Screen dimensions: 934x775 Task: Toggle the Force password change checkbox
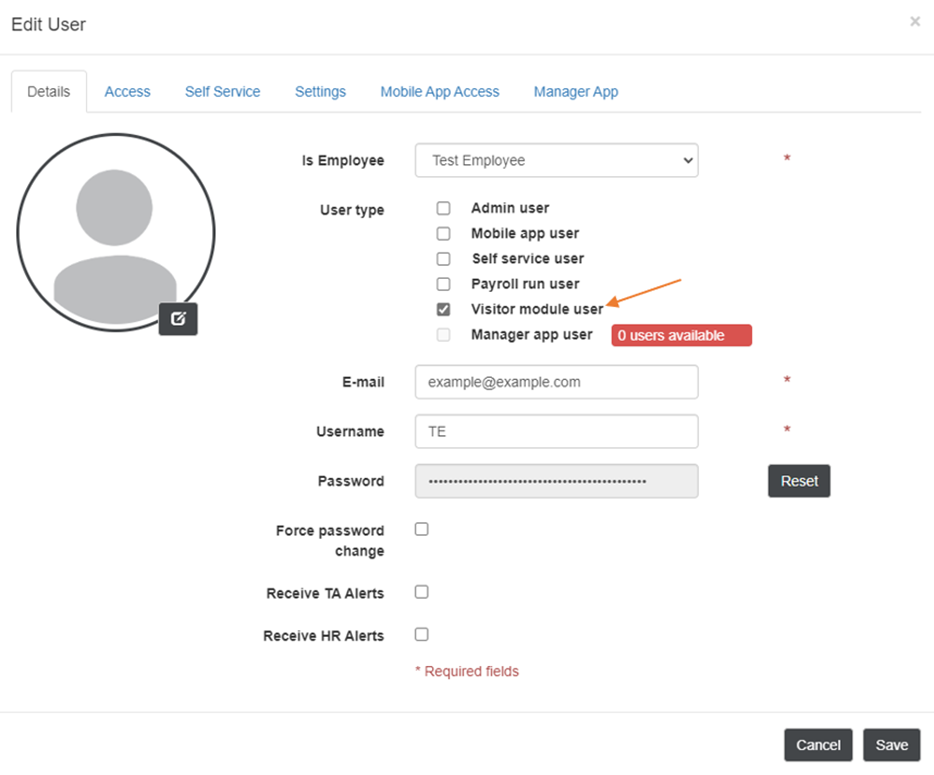click(x=421, y=529)
